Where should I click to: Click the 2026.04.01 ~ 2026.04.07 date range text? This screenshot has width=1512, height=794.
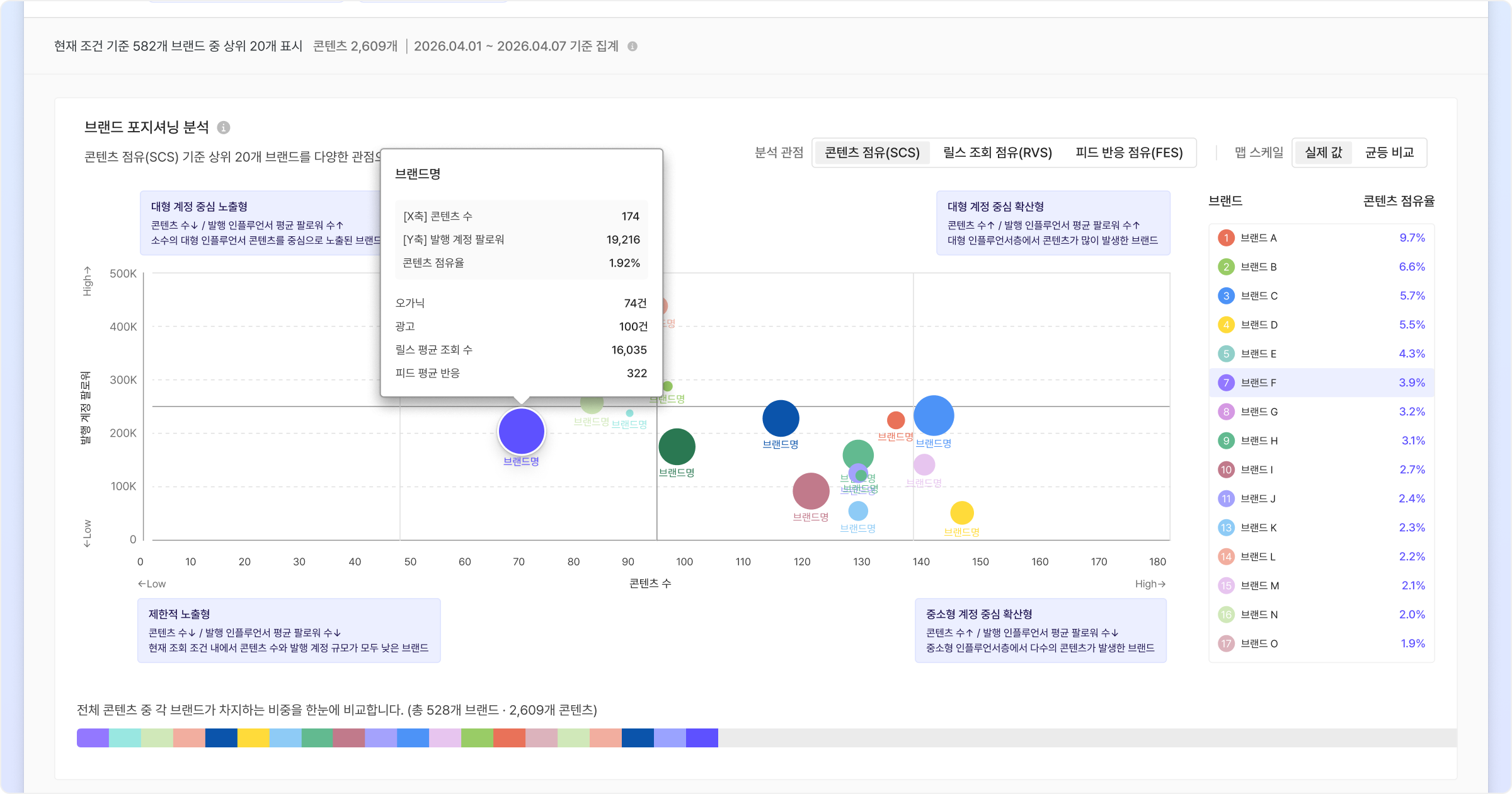pos(490,47)
